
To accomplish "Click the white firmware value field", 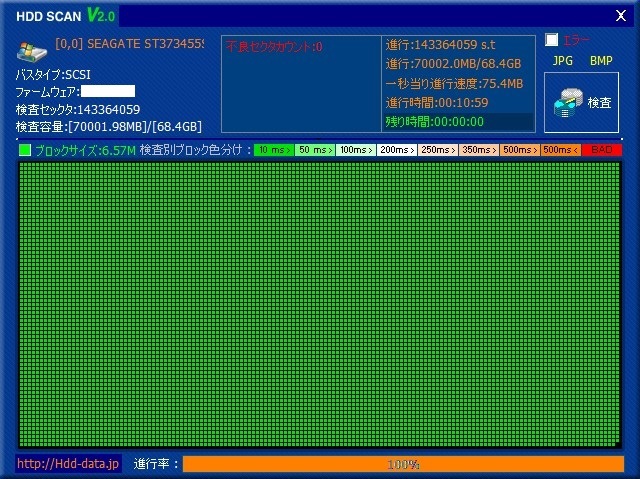I will point(108,91).
